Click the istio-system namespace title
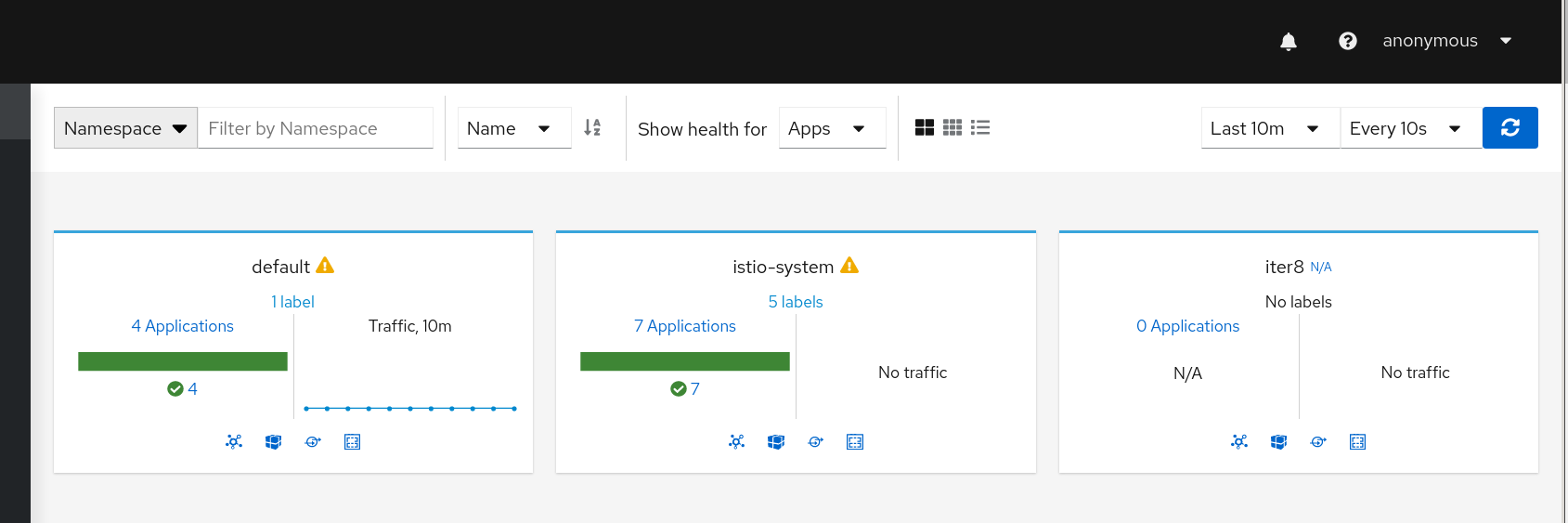The image size is (1568, 523). (x=784, y=267)
